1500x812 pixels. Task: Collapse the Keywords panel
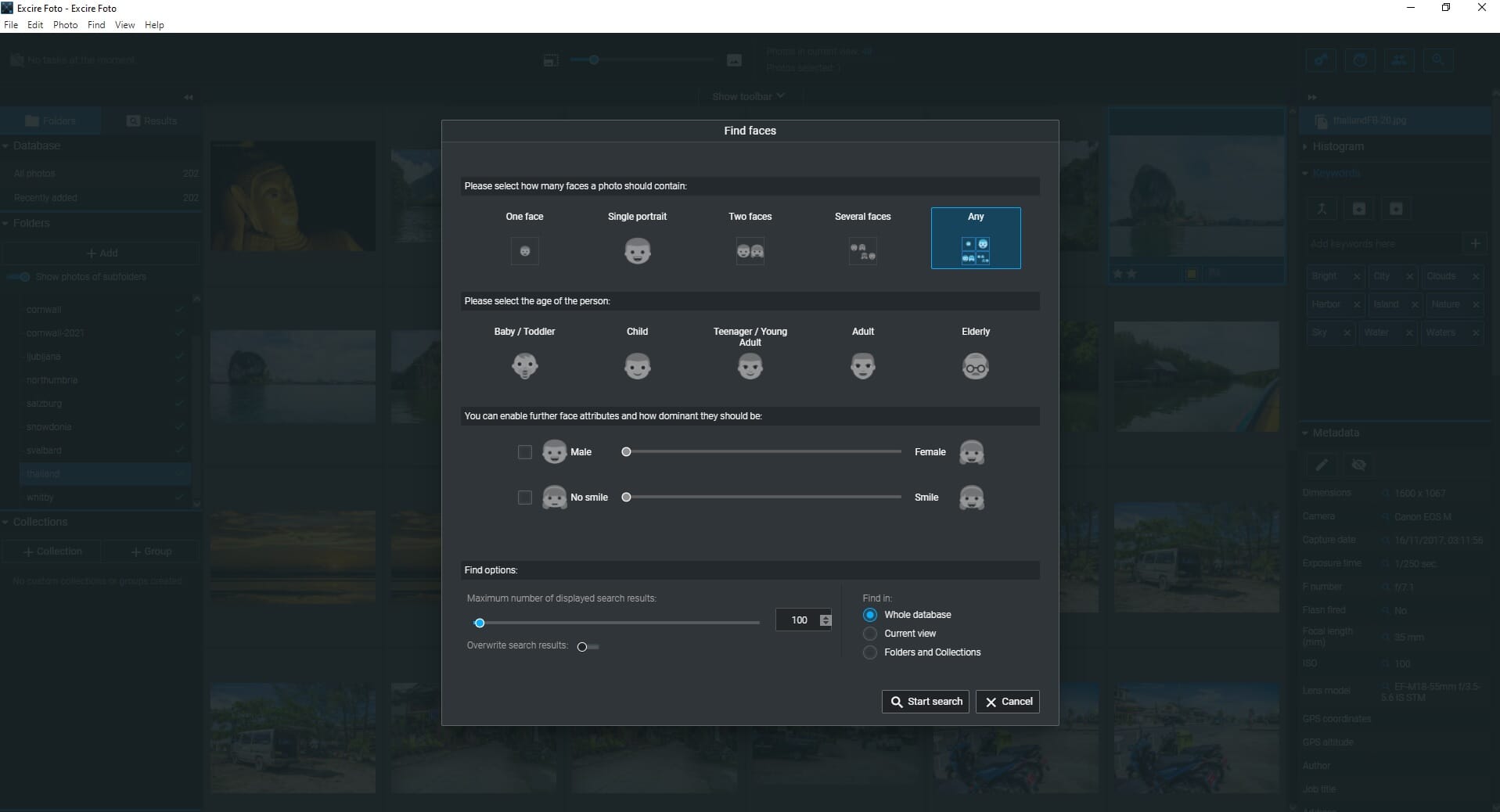pyautogui.click(x=1305, y=173)
